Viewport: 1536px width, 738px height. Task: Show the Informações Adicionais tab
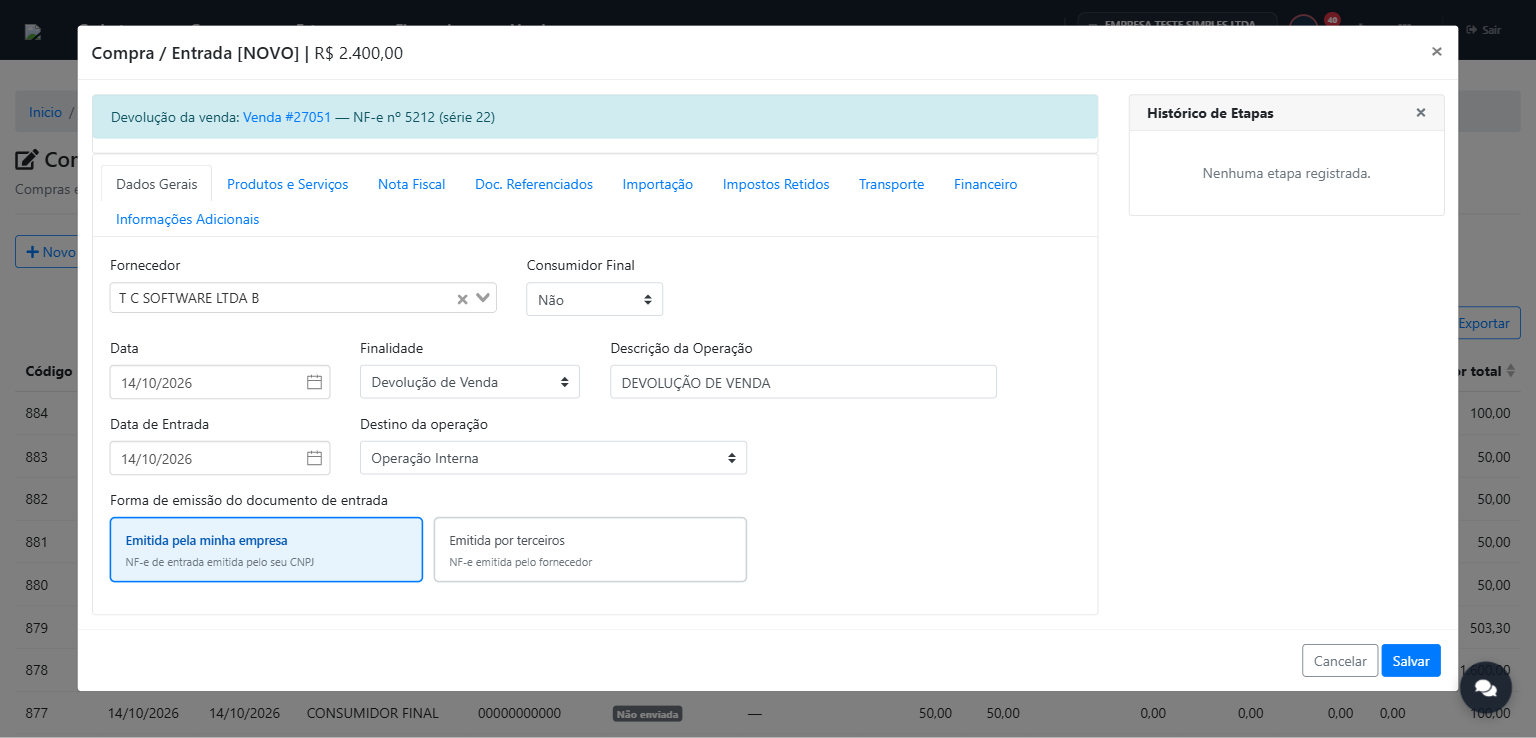(x=188, y=219)
